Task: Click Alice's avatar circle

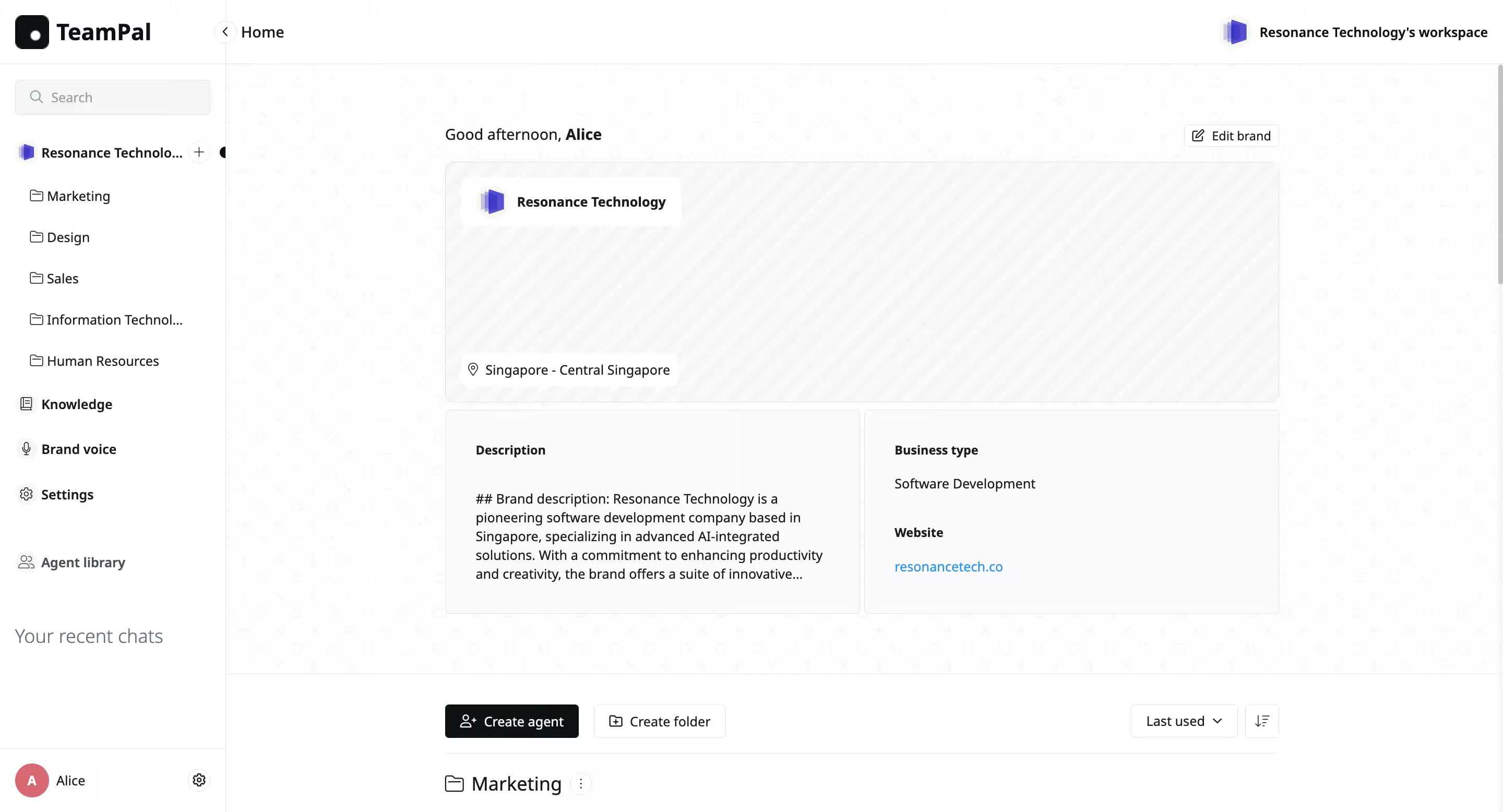Action: (x=32, y=780)
